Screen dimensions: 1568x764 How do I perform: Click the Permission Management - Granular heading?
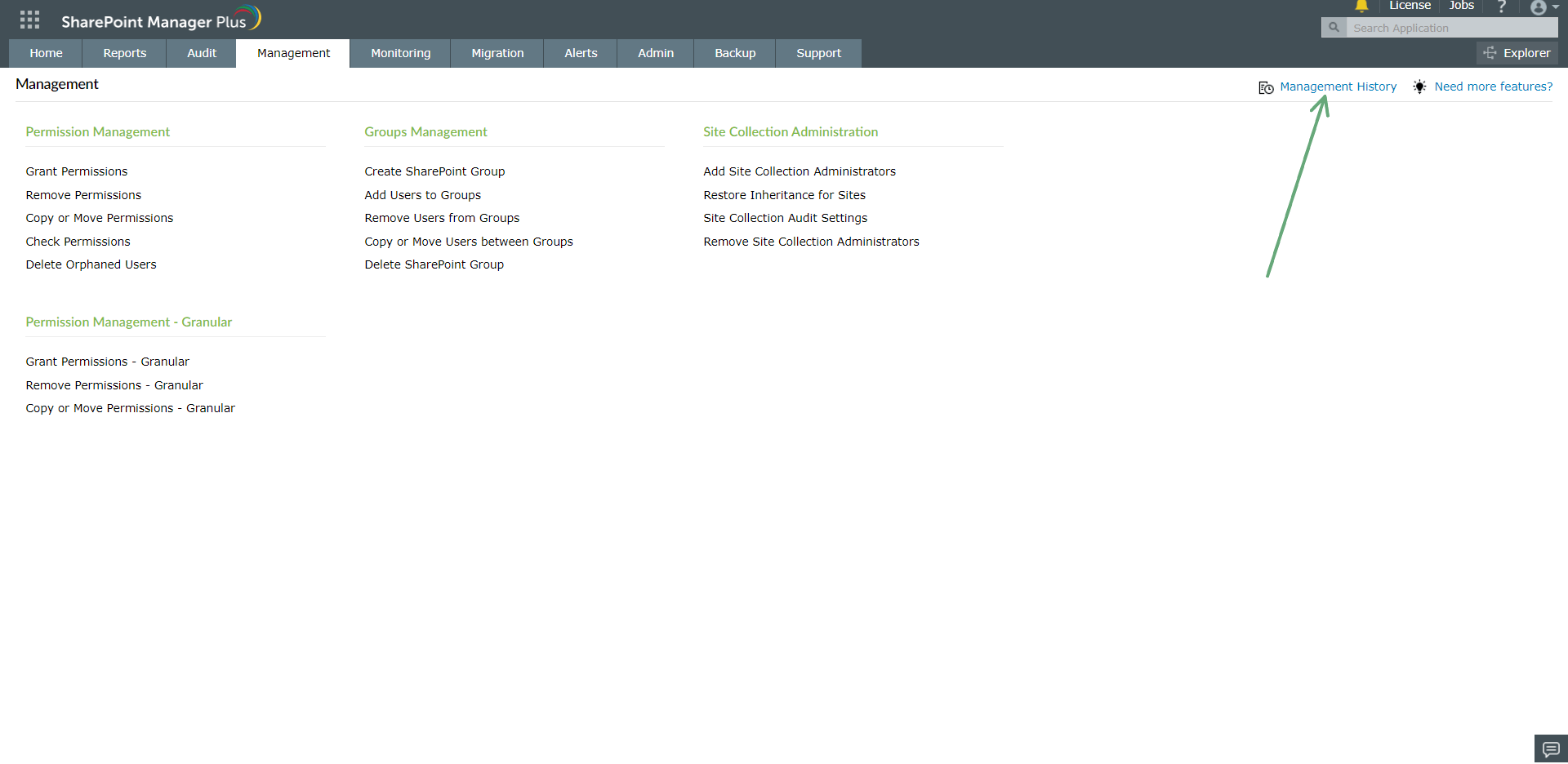pos(128,322)
